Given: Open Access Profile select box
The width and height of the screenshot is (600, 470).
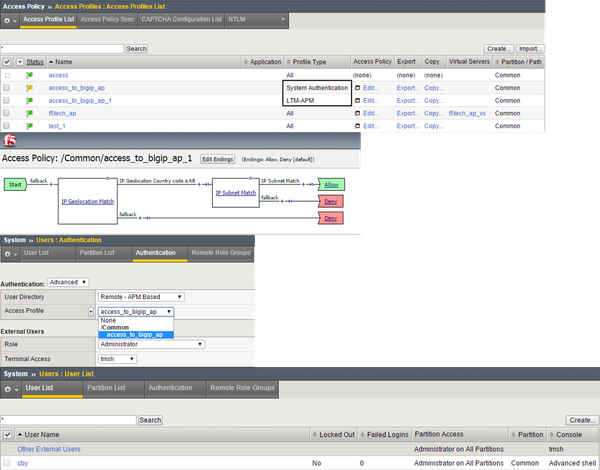Looking at the screenshot, I should [136, 312].
